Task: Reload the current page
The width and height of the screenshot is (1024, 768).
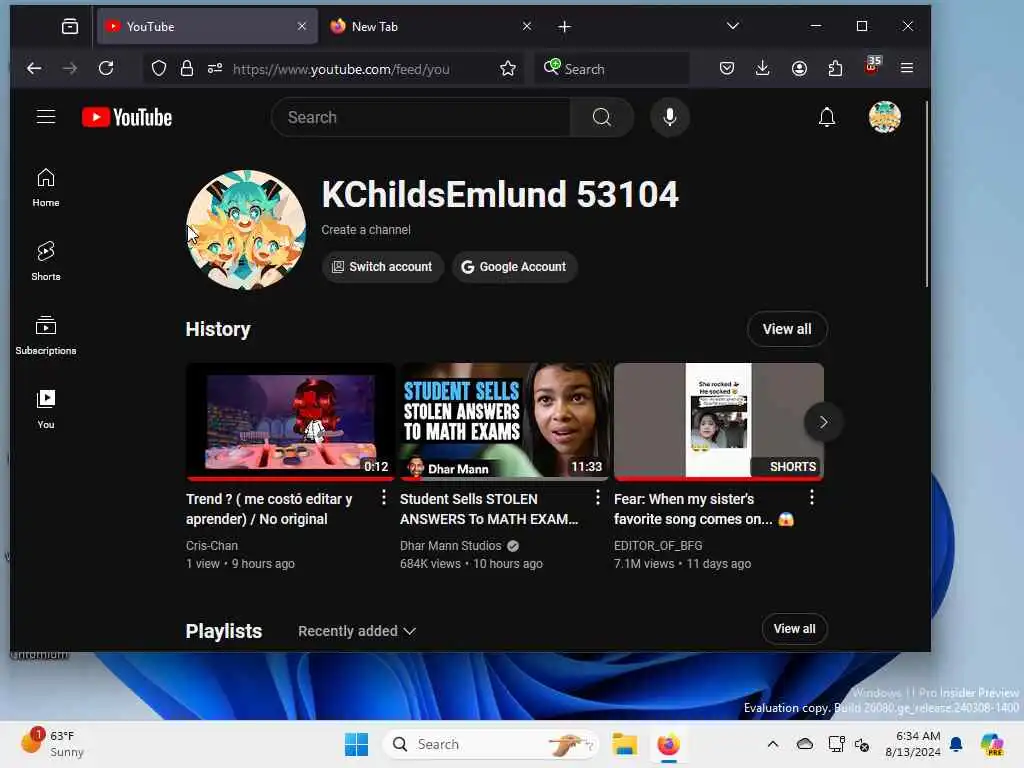Action: coord(106,68)
